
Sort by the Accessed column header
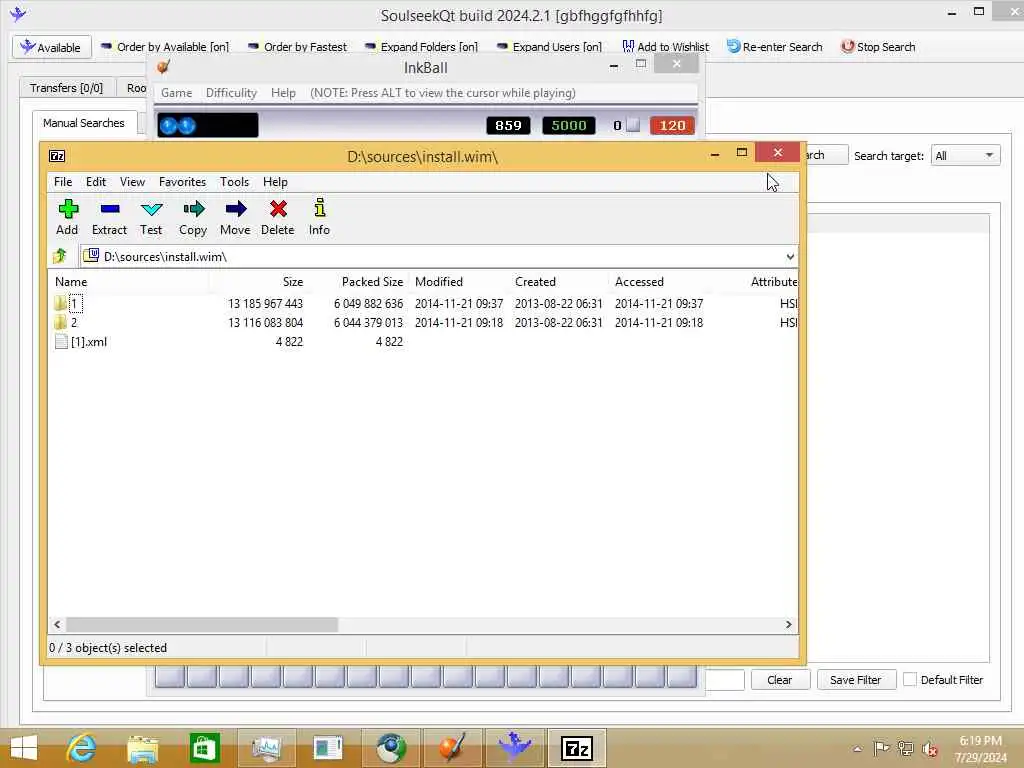[x=659, y=281]
